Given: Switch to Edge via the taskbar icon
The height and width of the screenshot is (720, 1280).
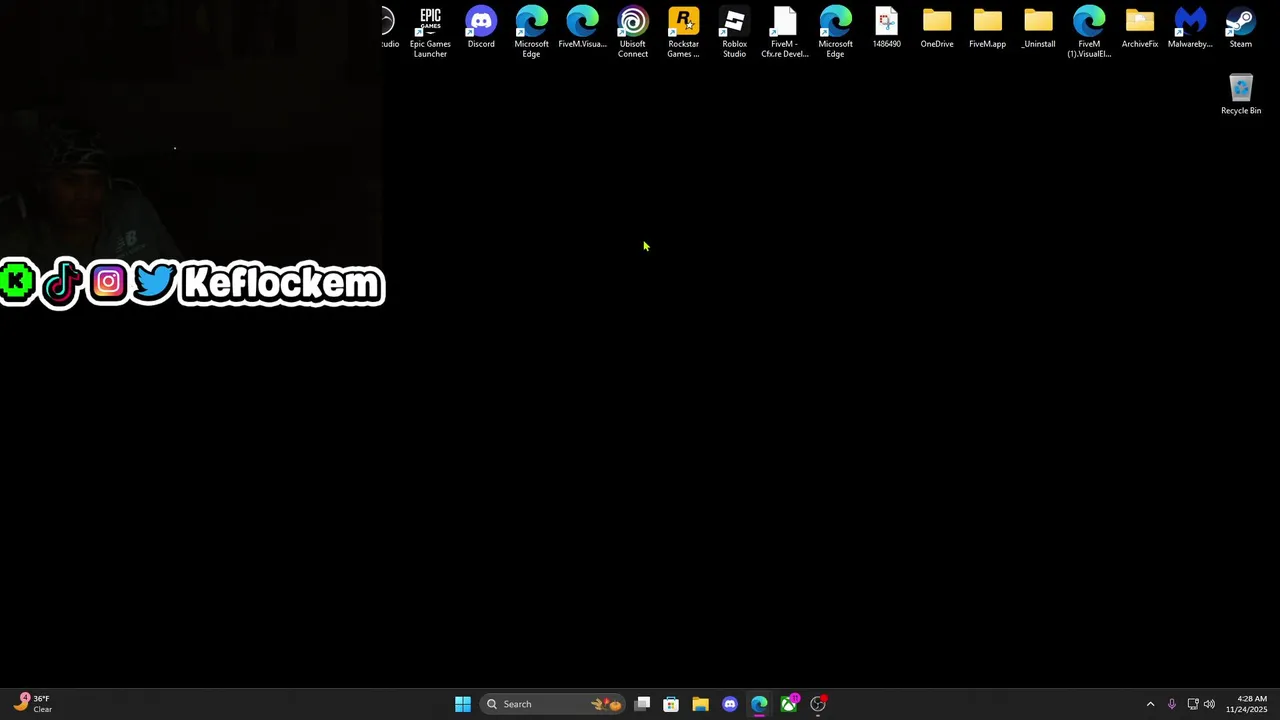Looking at the screenshot, I should click(x=759, y=704).
